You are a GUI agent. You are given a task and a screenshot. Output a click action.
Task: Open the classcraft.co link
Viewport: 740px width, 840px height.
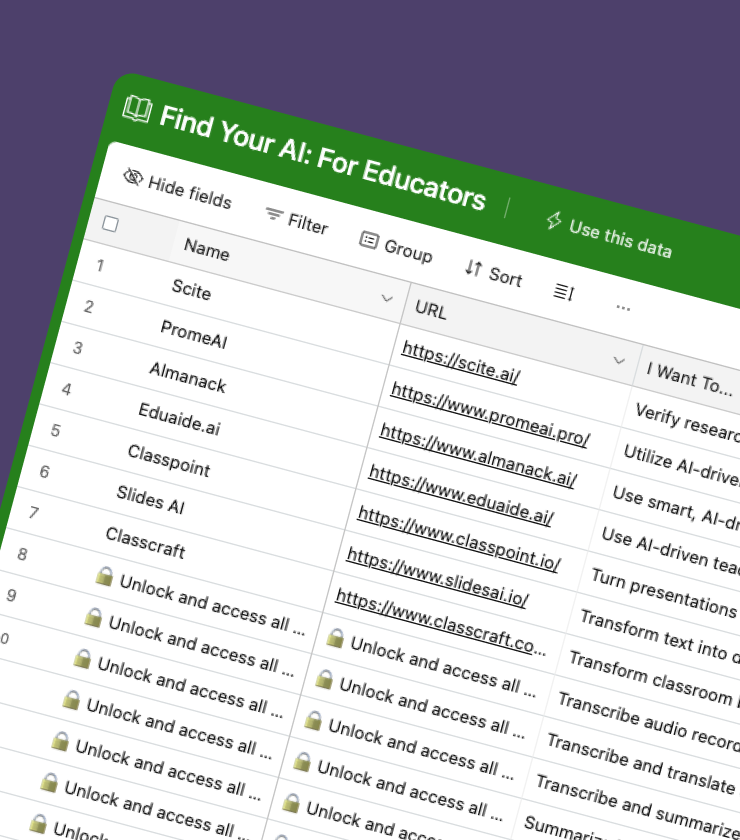440,621
